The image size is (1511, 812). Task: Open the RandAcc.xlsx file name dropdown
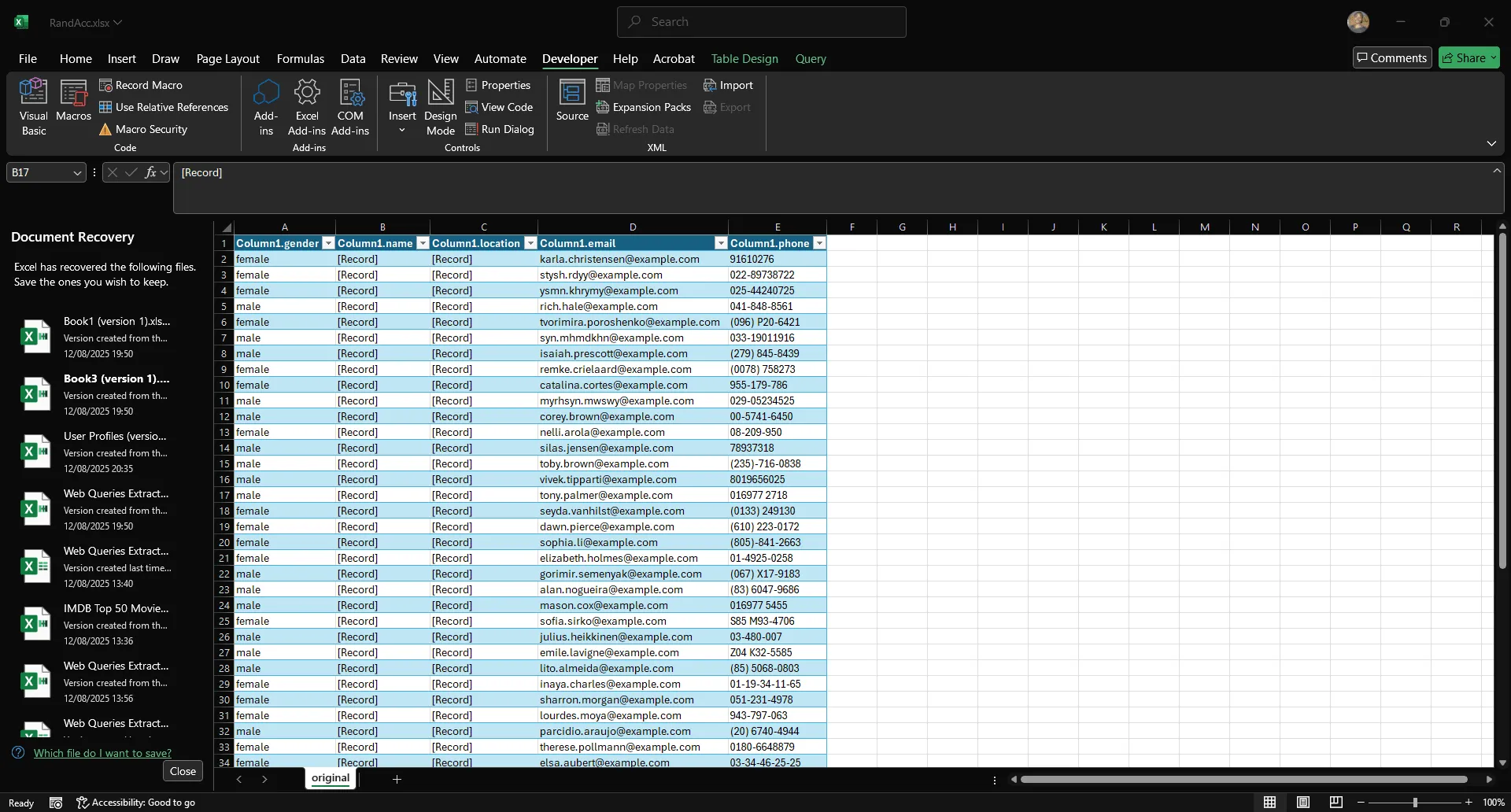click(85, 23)
